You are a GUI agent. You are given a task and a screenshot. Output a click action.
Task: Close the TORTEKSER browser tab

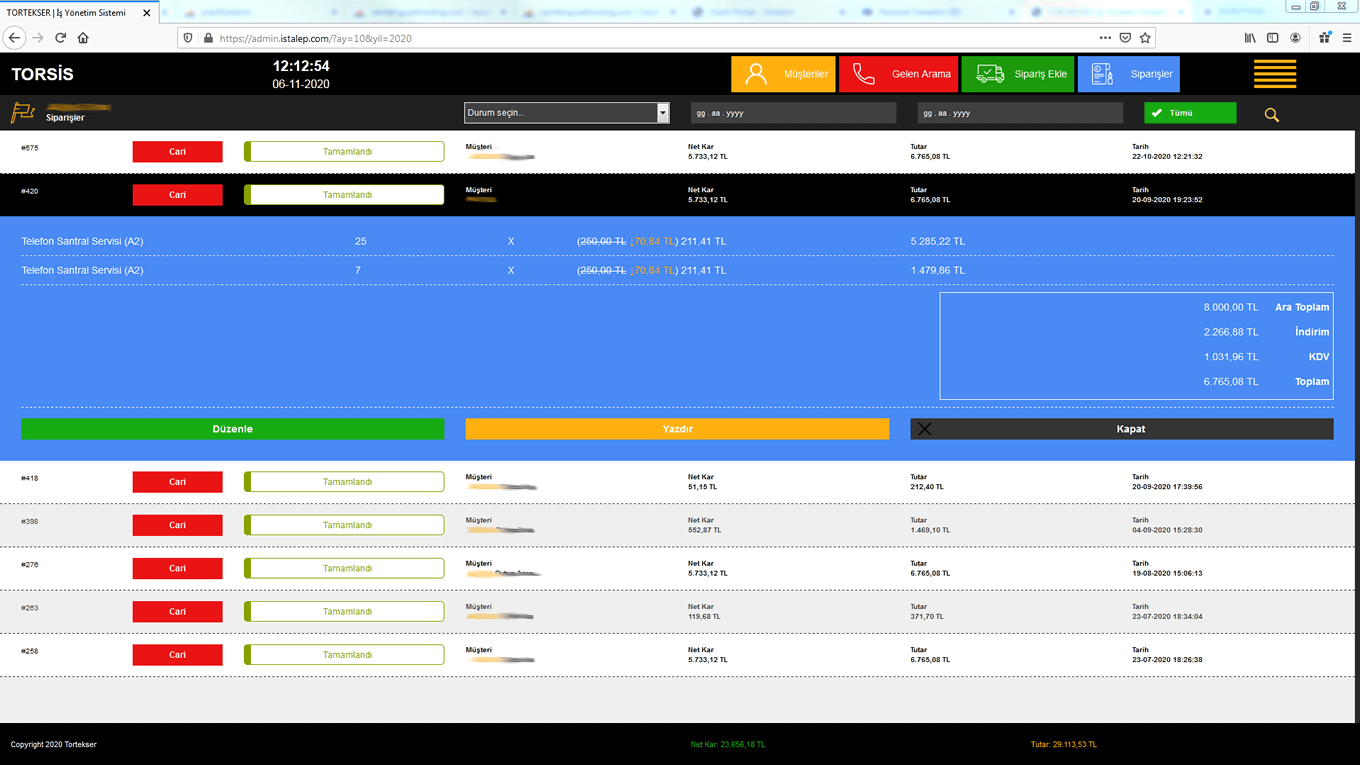[x=147, y=13]
